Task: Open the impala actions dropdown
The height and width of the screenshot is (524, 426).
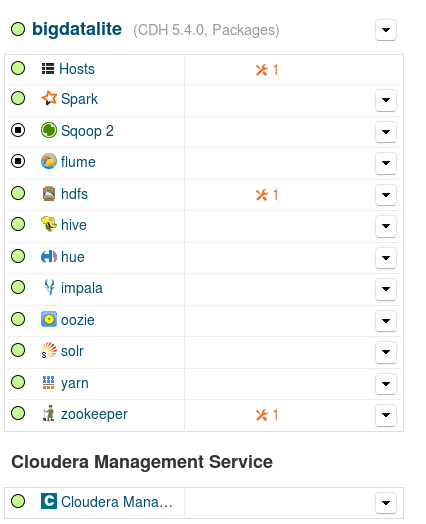Action: click(386, 289)
